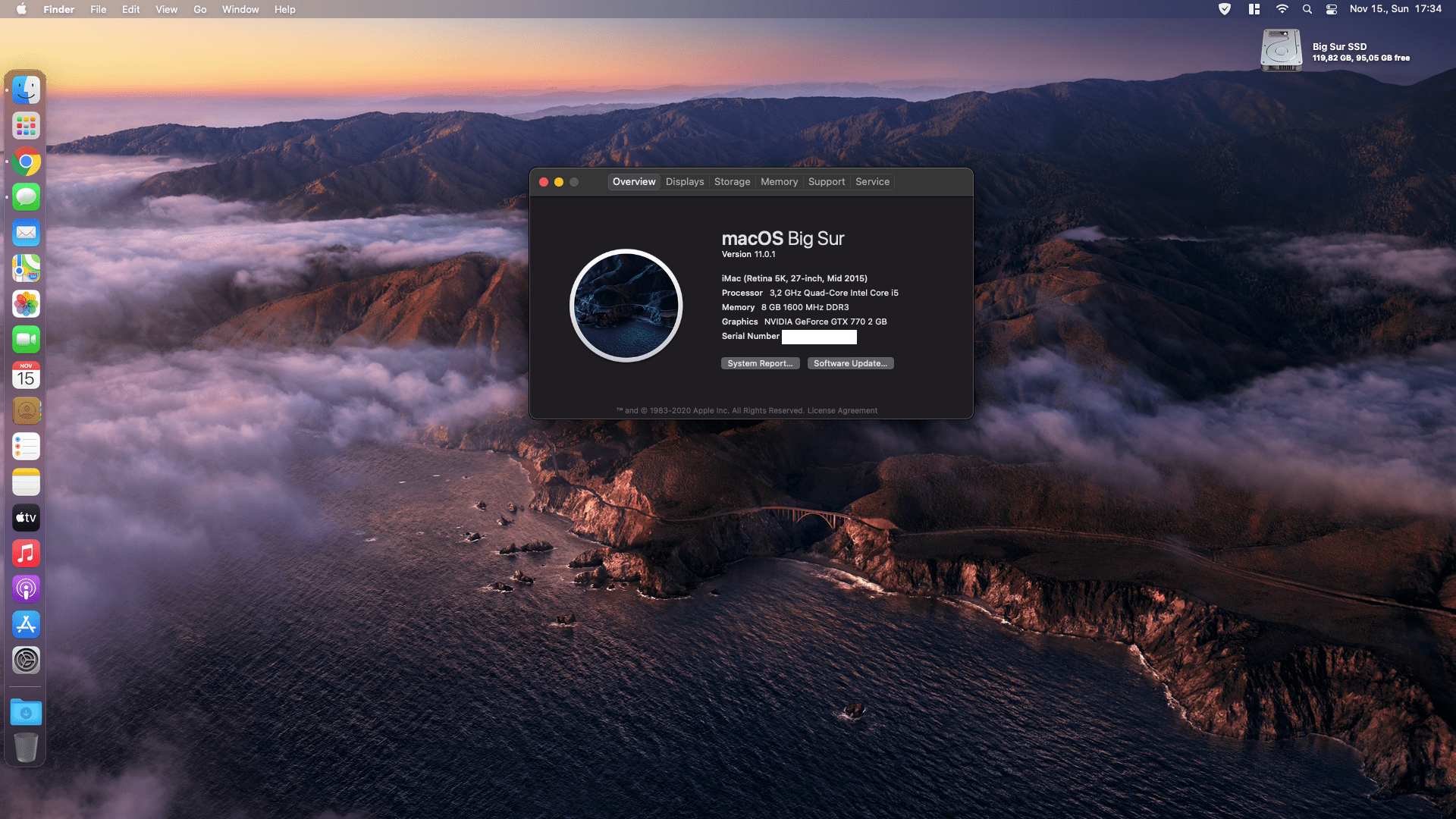Viewport: 1456px width, 819px height.
Task: Click the 3,2 GHz Quad-Core Intel Core i5 text
Action: pos(833,293)
